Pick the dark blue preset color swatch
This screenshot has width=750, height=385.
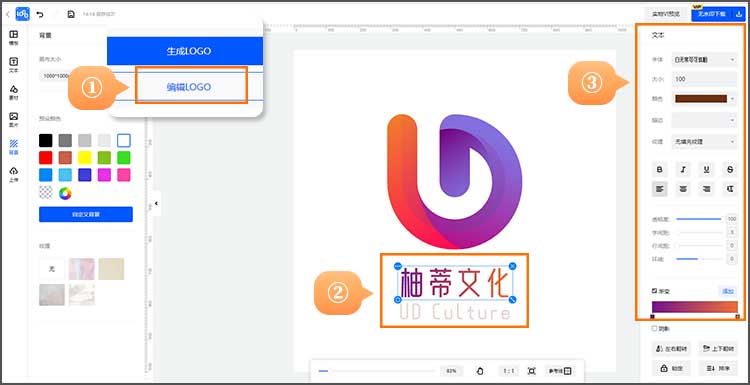click(85, 175)
